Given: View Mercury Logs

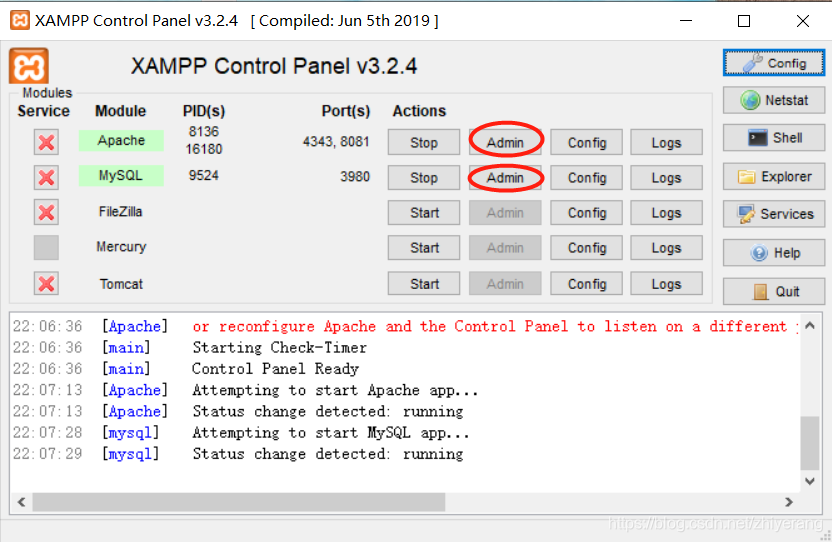Looking at the screenshot, I should coord(666,247).
